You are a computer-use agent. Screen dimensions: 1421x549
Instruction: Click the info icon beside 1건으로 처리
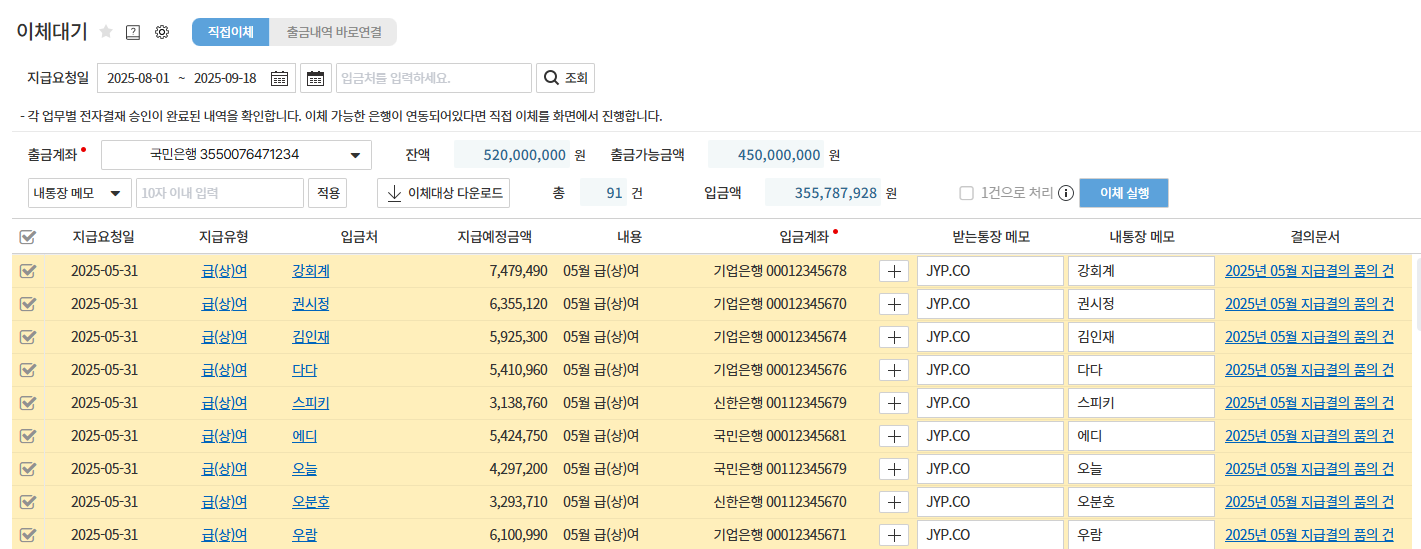(1066, 193)
